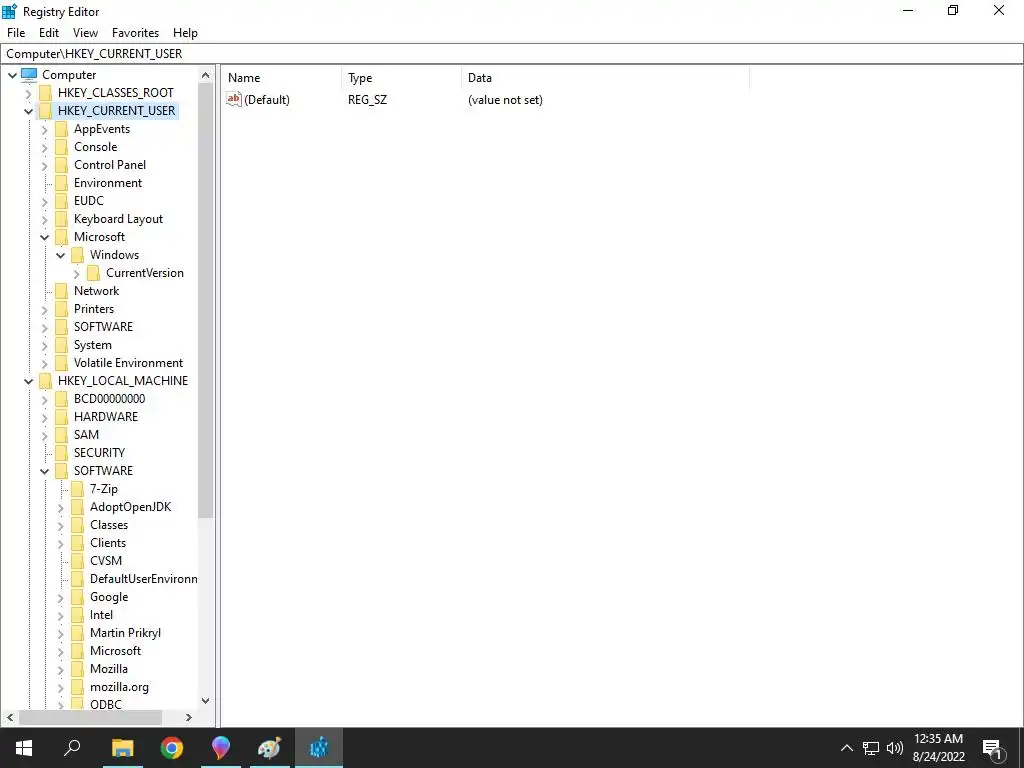Click the EUDC folder icon
The height and width of the screenshot is (768, 1024).
coord(61,200)
